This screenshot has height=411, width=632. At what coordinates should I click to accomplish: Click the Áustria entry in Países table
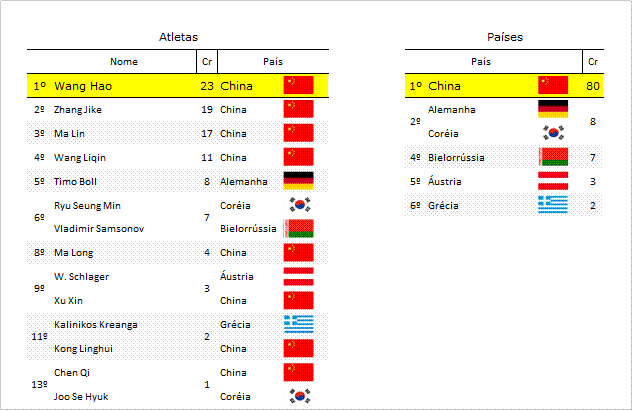(444, 181)
